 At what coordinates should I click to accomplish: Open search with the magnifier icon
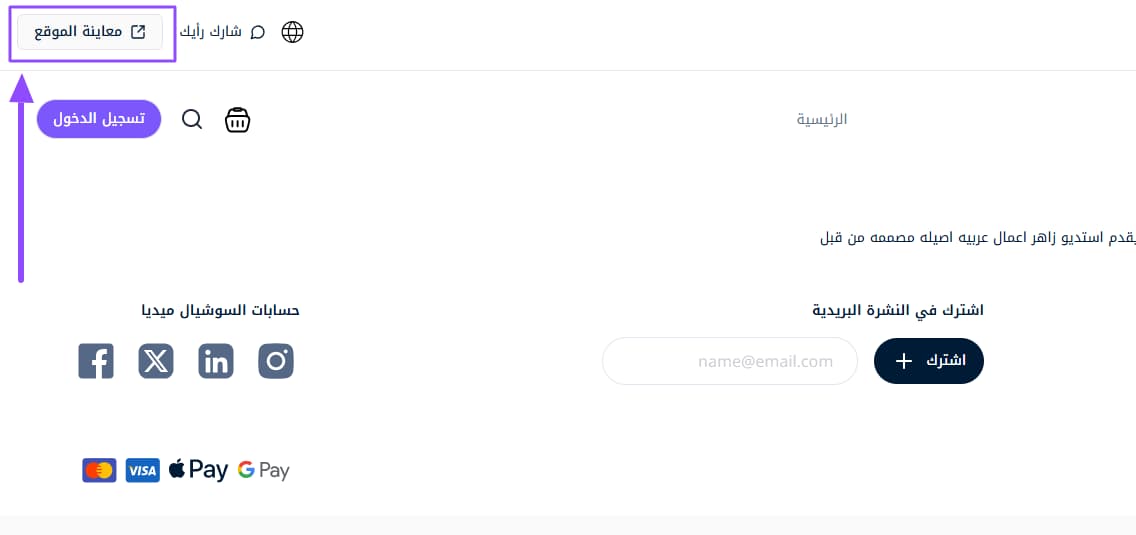(x=192, y=120)
